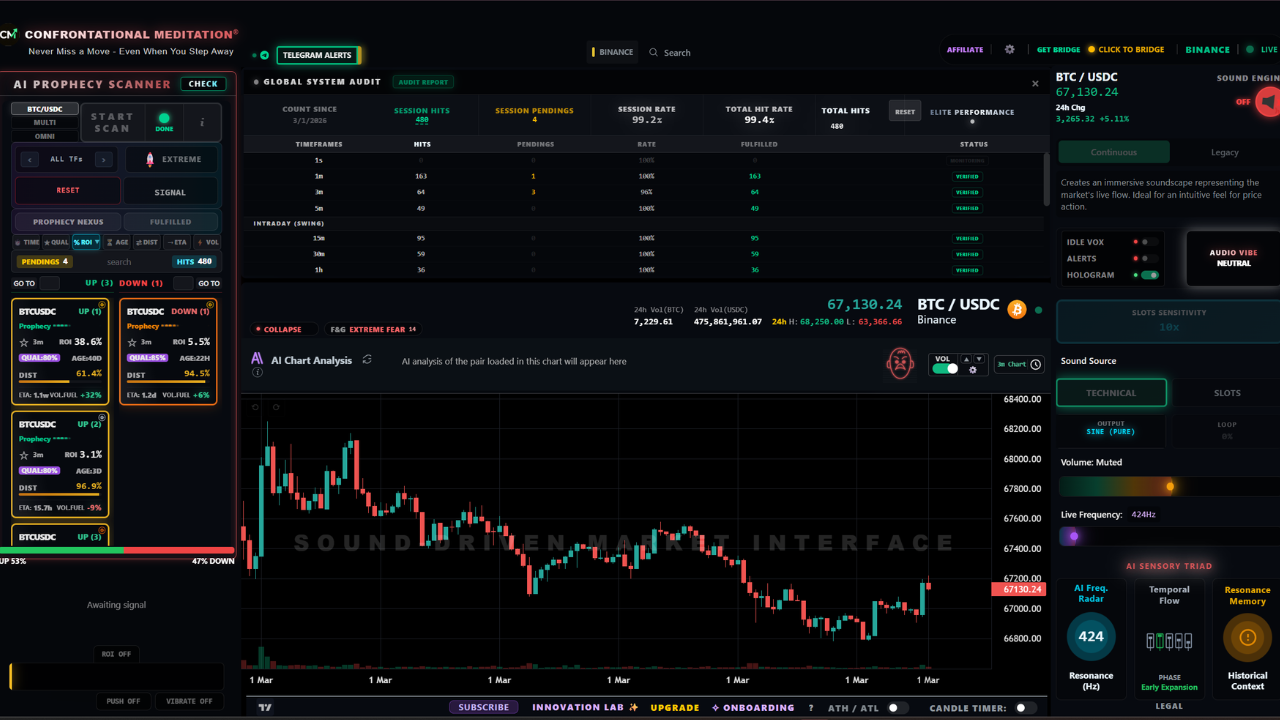Open the AFFILIATE link
Viewport: 1280px width, 720px height.
click(x=965, y=50)
